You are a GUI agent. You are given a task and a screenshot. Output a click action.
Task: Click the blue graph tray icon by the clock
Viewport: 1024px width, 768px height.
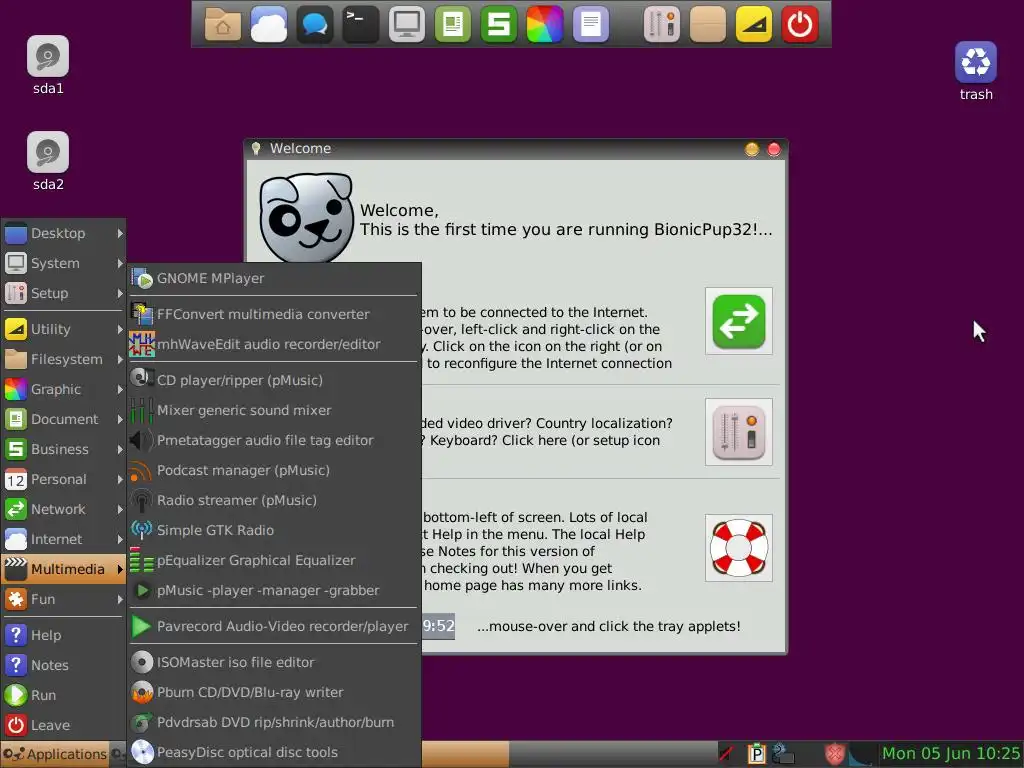861,754
